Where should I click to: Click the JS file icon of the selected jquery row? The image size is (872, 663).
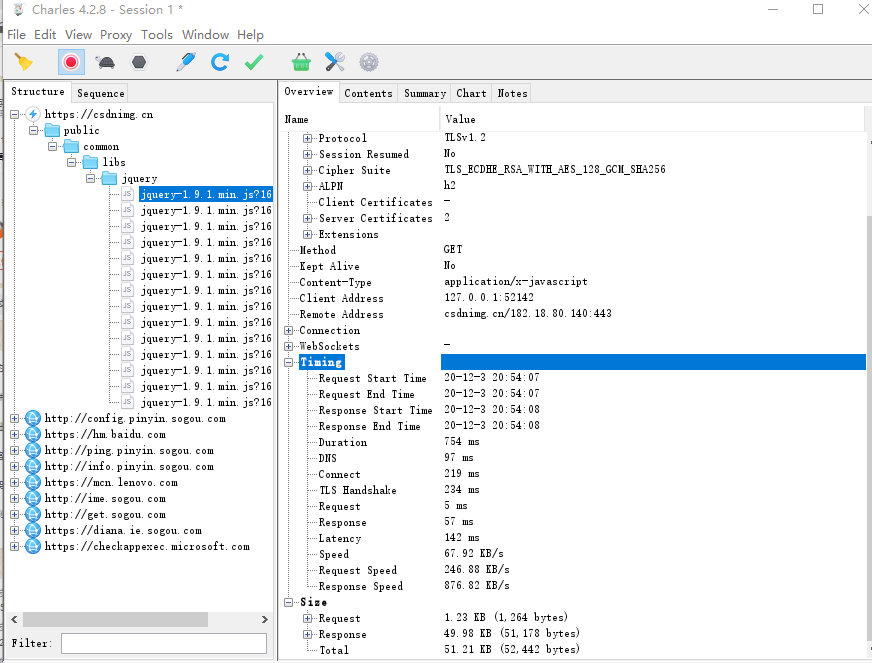pyautogui.click(x=127, y=194)
